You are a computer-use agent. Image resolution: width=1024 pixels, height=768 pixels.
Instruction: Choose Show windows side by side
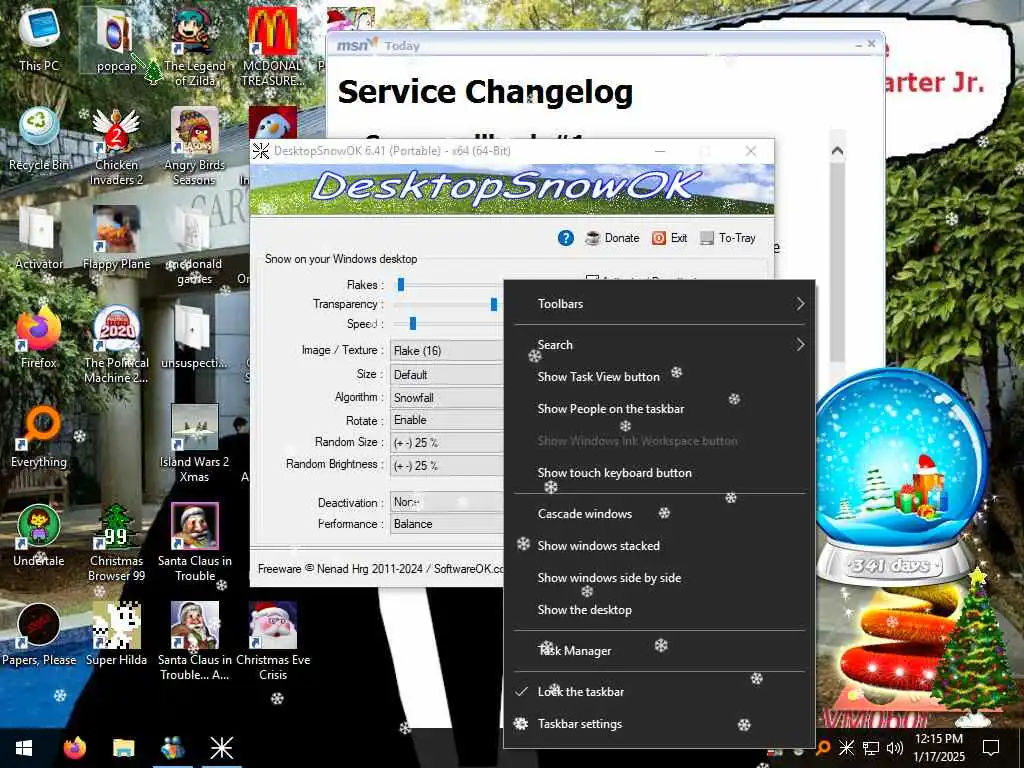pos(660,578)
